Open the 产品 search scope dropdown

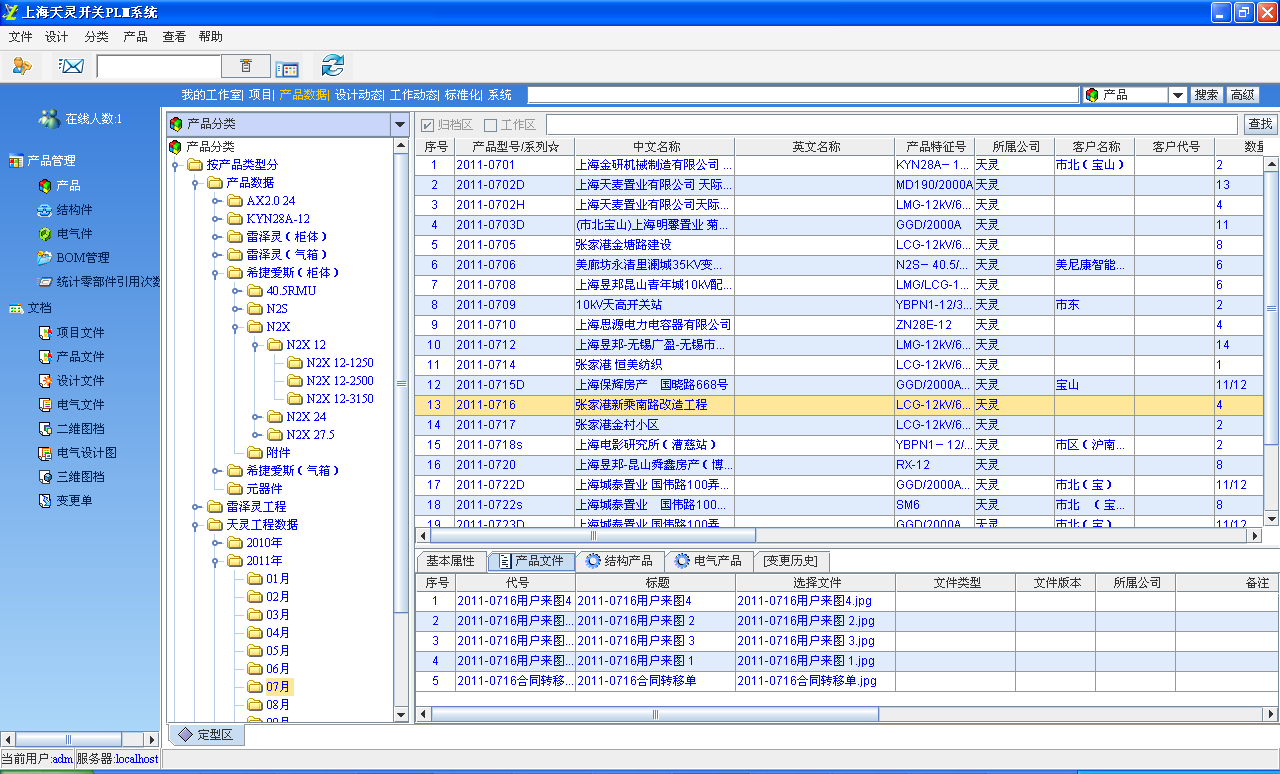click(x=1177, y=95)
